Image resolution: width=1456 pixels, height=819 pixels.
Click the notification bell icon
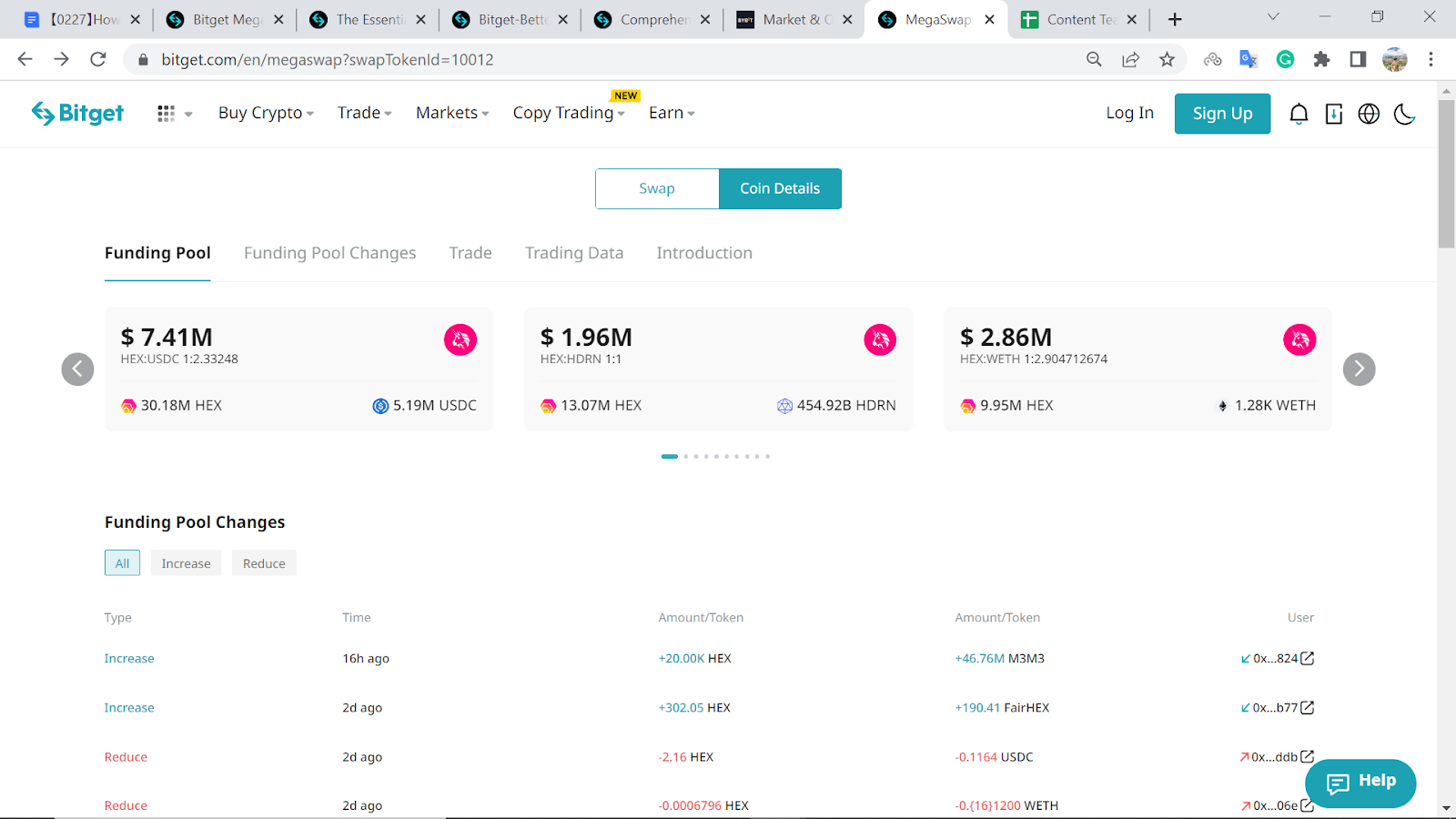1299,114
